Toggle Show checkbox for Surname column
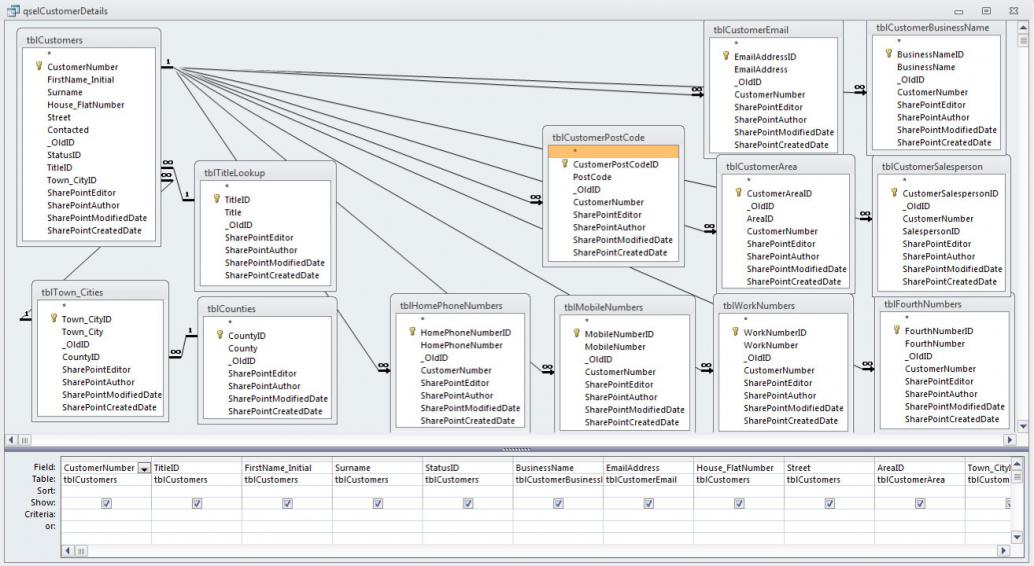This screenshot has width=1034, height=566. point(378,503)
